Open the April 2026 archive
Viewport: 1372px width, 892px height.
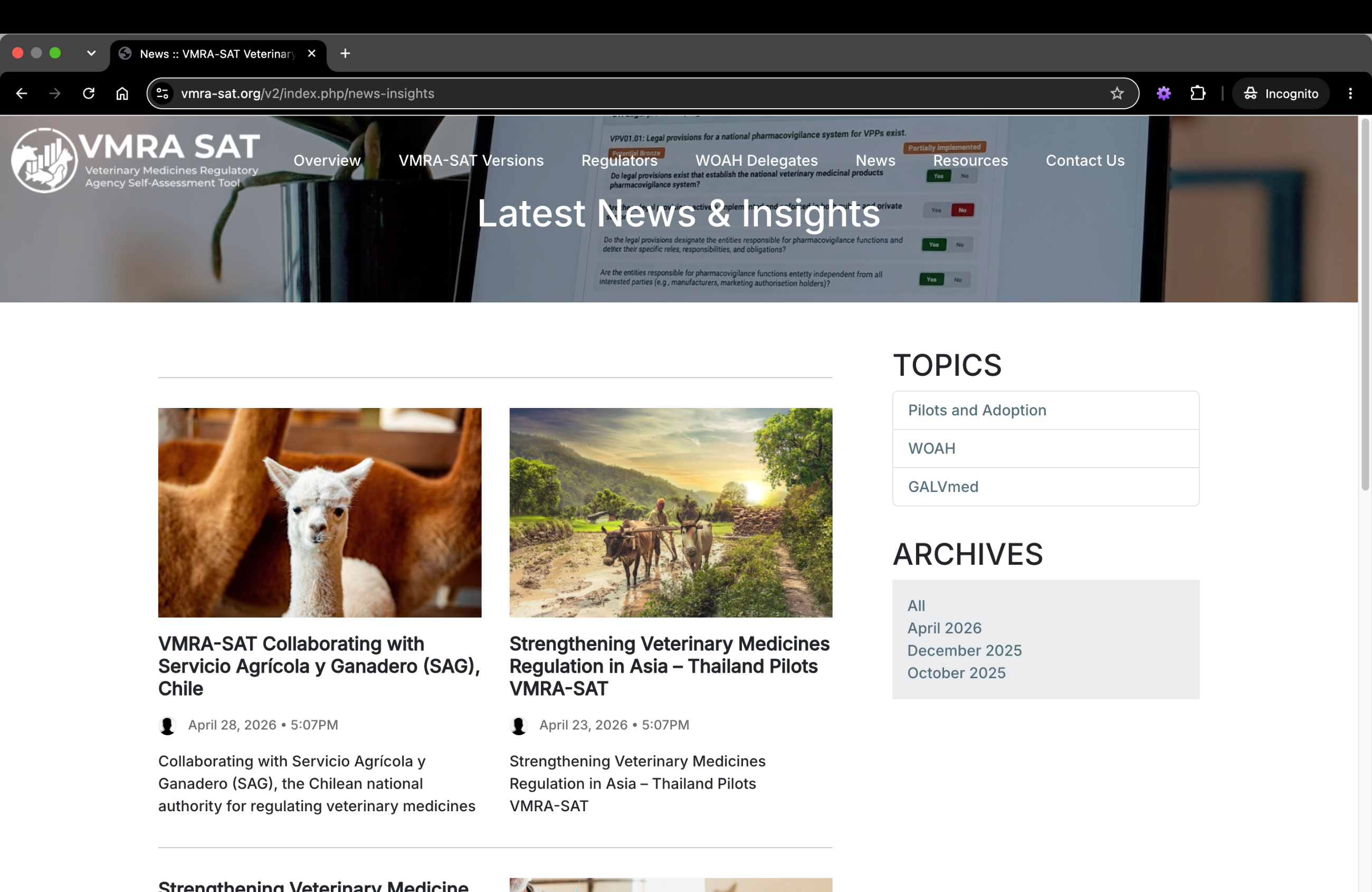point(944,628)
